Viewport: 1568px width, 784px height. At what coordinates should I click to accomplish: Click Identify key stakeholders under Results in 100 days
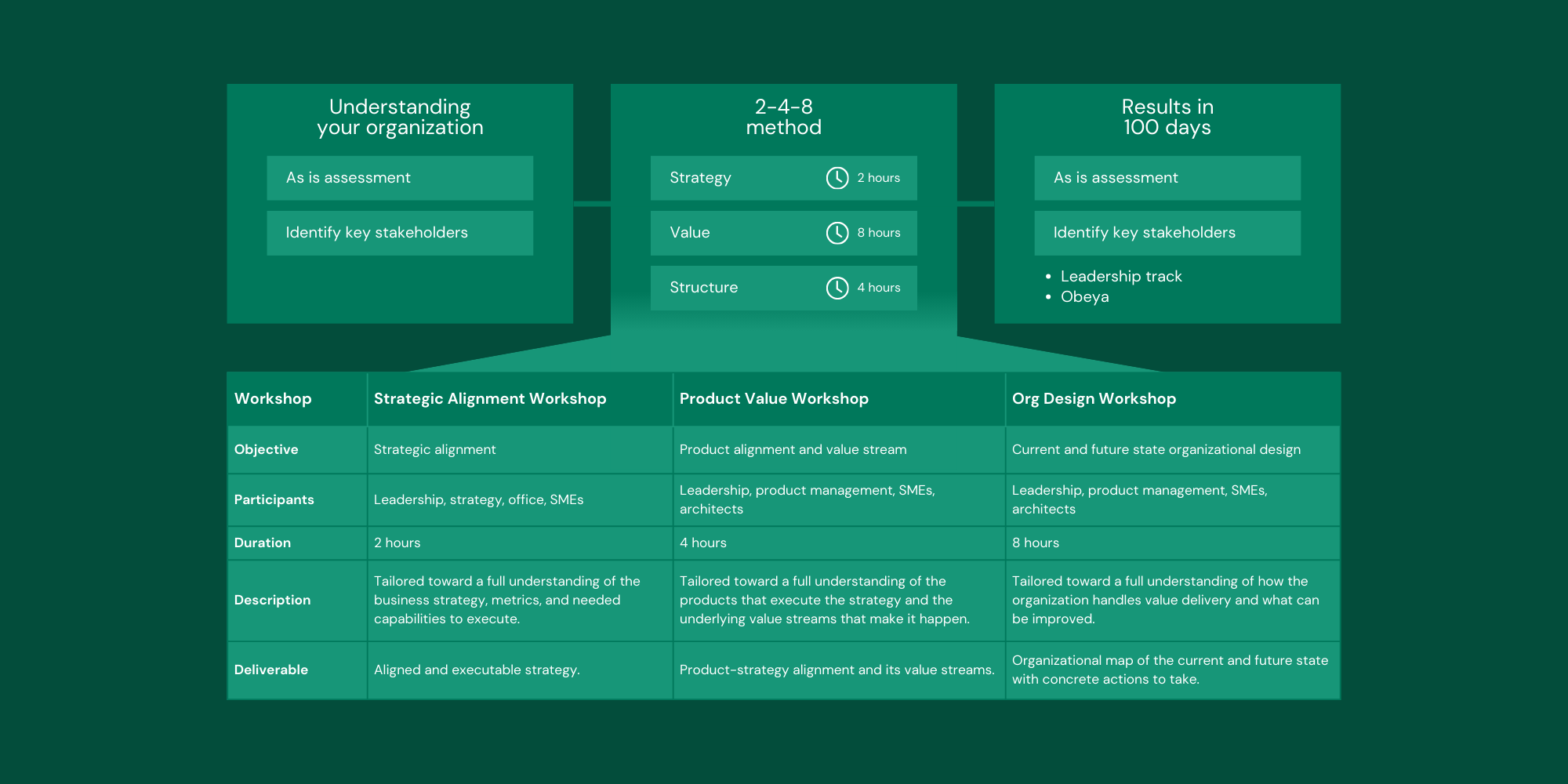click(x=1167, y=233)
